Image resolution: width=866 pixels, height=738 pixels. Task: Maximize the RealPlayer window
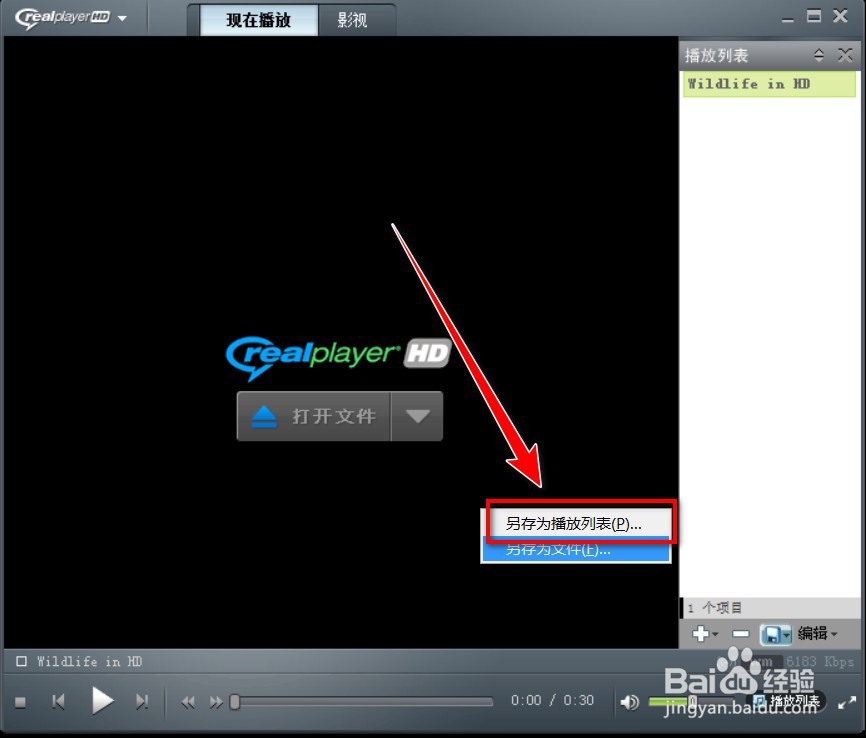click(814, 16)
